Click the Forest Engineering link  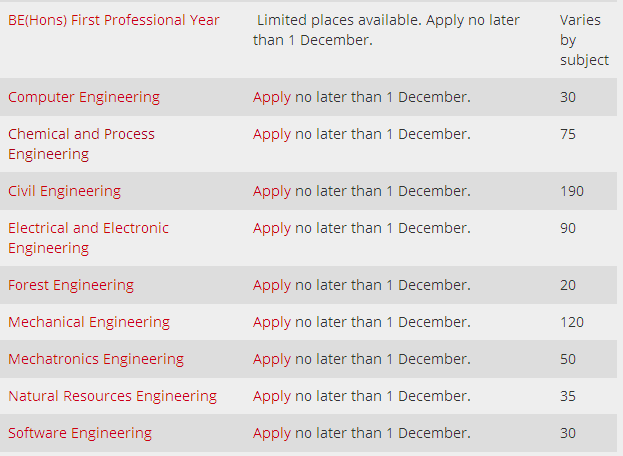71,285
